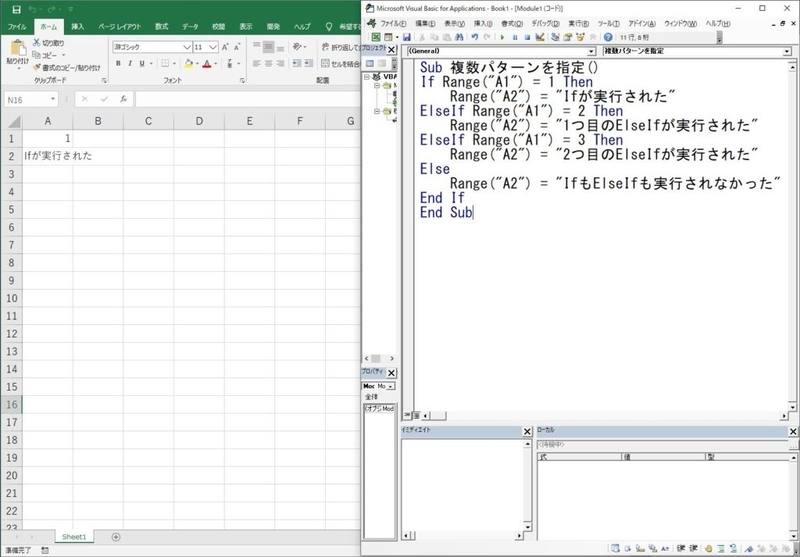Toggle Full Module View button at code window bottom
This screenshot has width=800, height=557.
[x=416, y=415]
